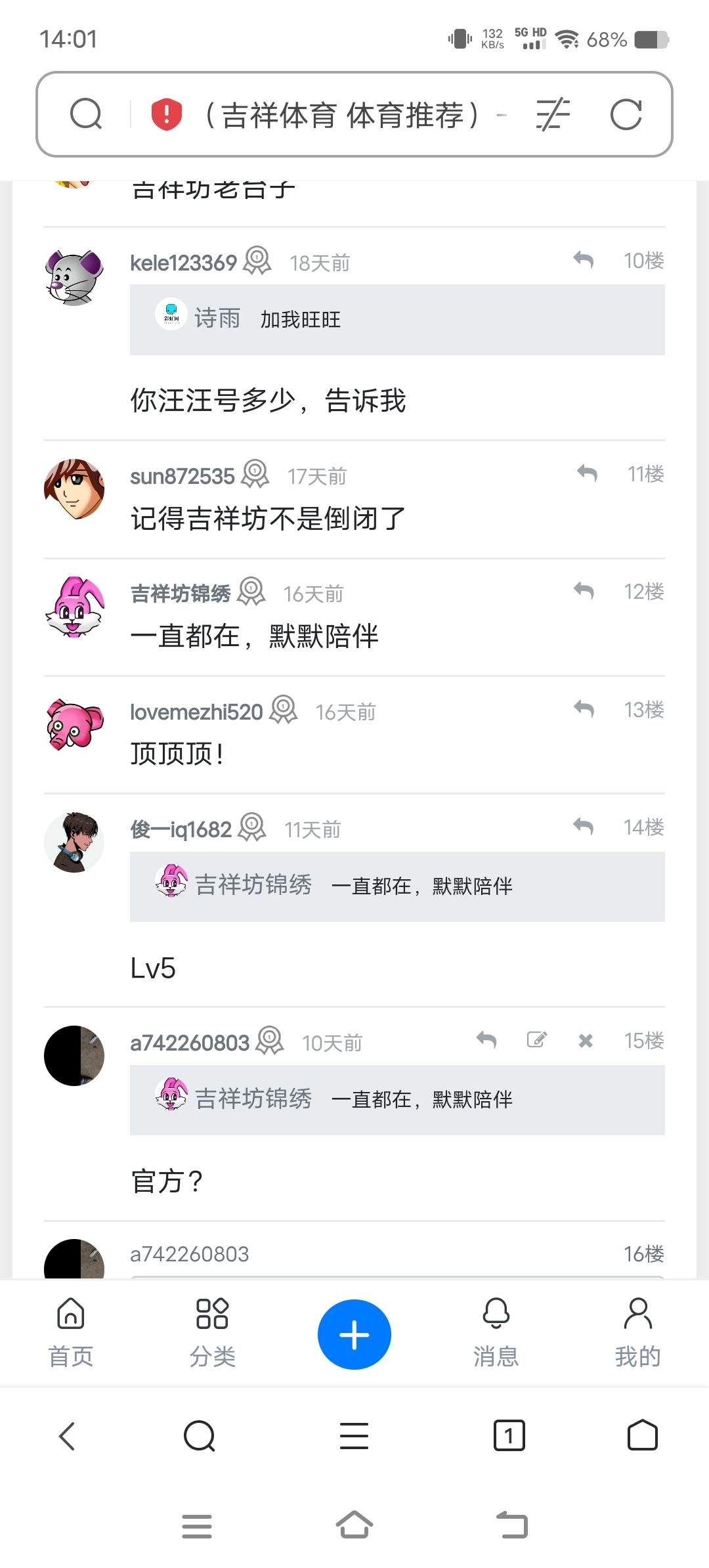Tap the reload icon in the address bar
The image size is (709, 1568).
coord(626,115)
